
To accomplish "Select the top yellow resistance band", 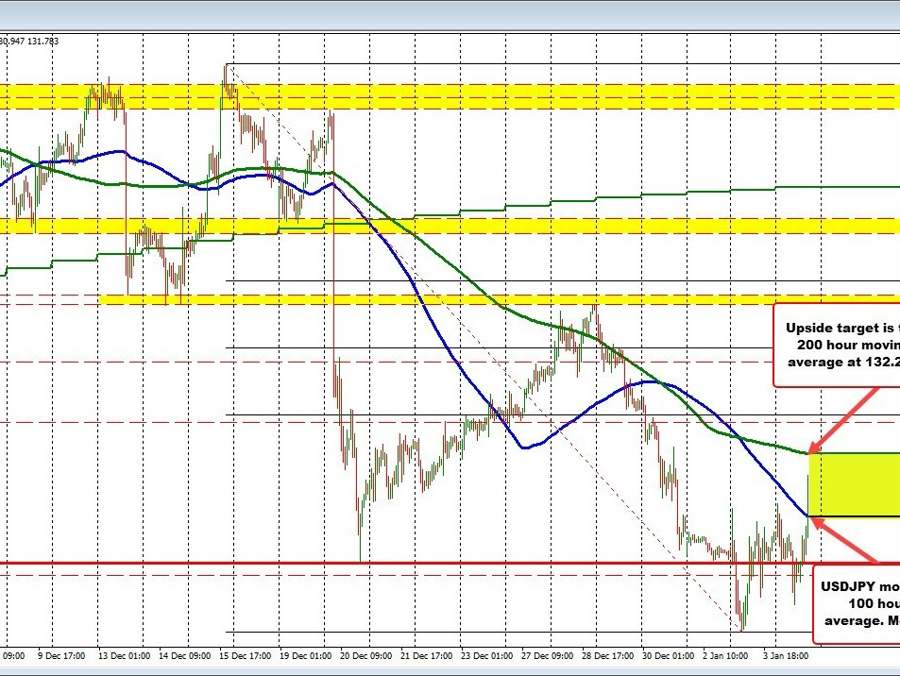I will 450,97.
